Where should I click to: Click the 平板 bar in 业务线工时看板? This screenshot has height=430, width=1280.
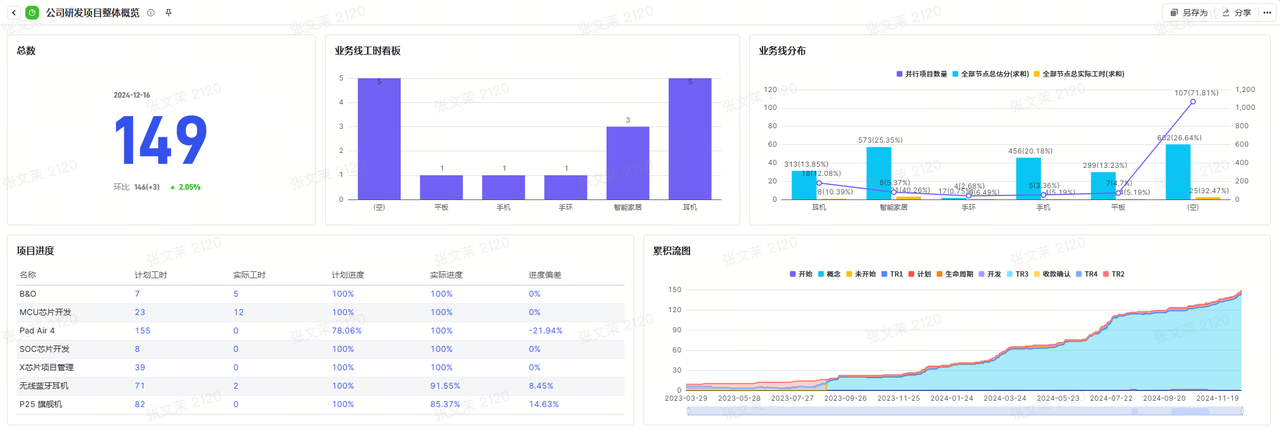tap(441, 187)
